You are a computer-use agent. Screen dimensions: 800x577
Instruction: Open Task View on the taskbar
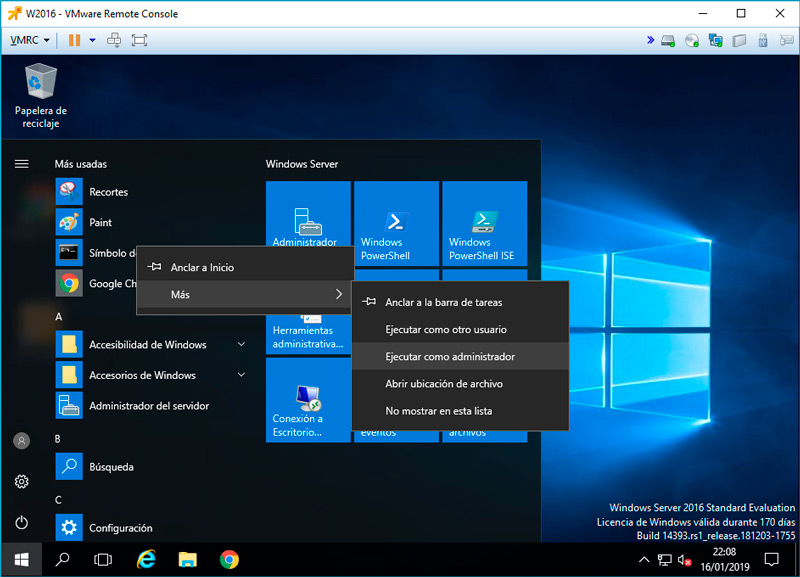click(x=103, y=560)
